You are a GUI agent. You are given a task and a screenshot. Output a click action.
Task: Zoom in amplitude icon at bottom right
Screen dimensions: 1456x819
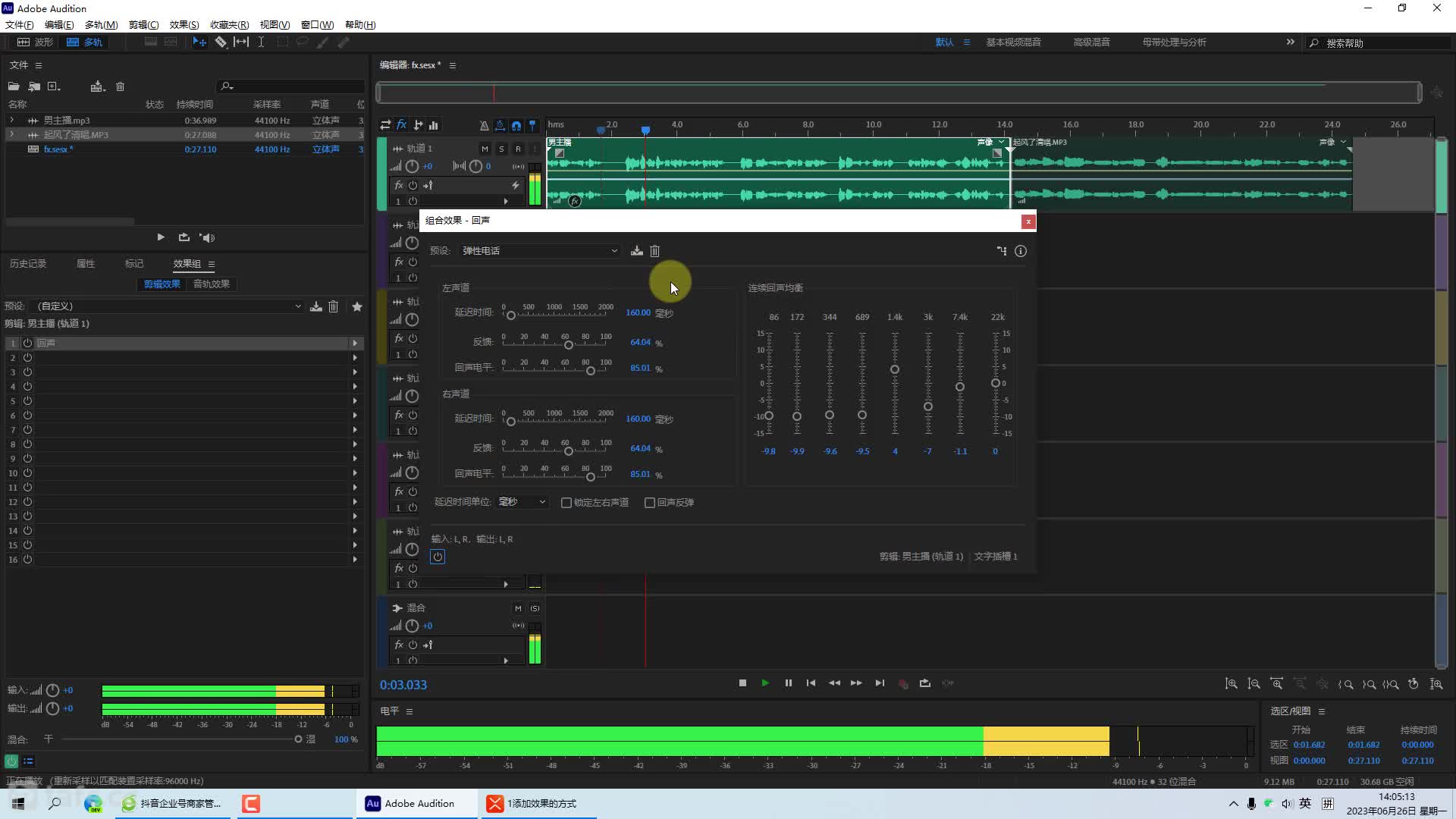click(1232, 684)
